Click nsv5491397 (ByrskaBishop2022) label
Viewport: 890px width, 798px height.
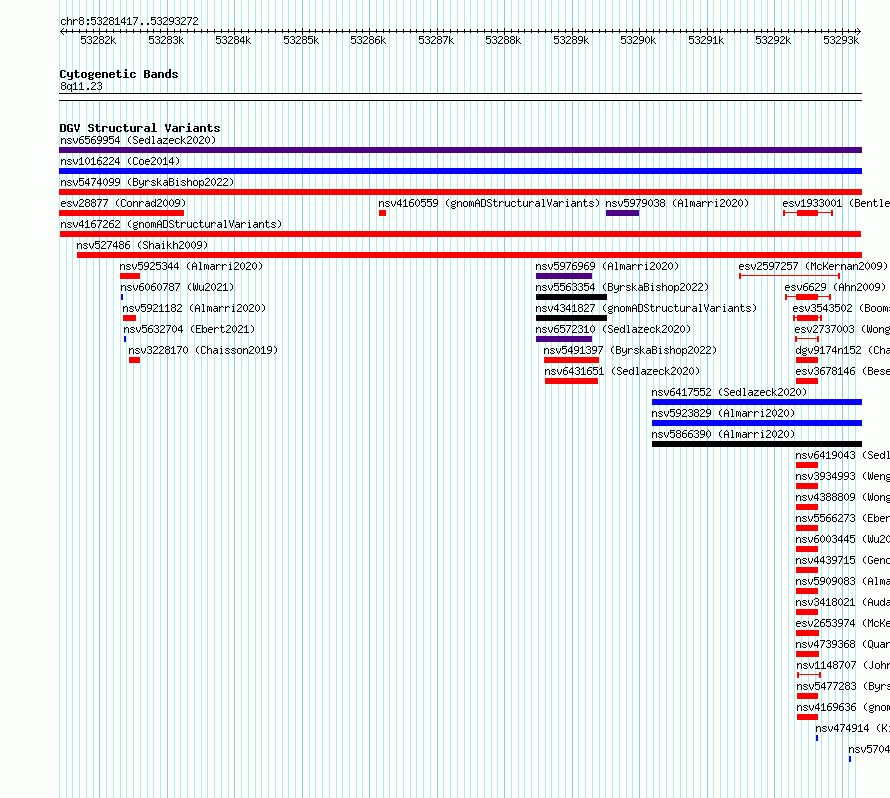pos(631,350)
